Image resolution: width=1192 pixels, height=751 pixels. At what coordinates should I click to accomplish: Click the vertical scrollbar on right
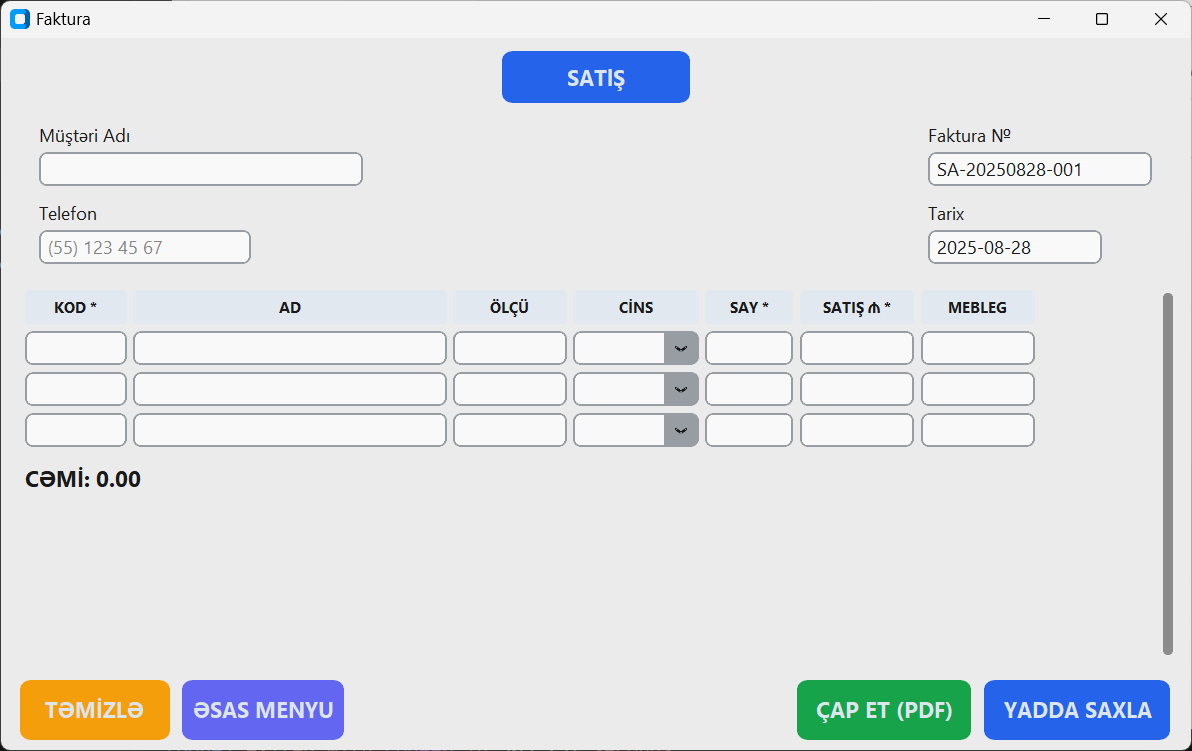coord(1168,474)
